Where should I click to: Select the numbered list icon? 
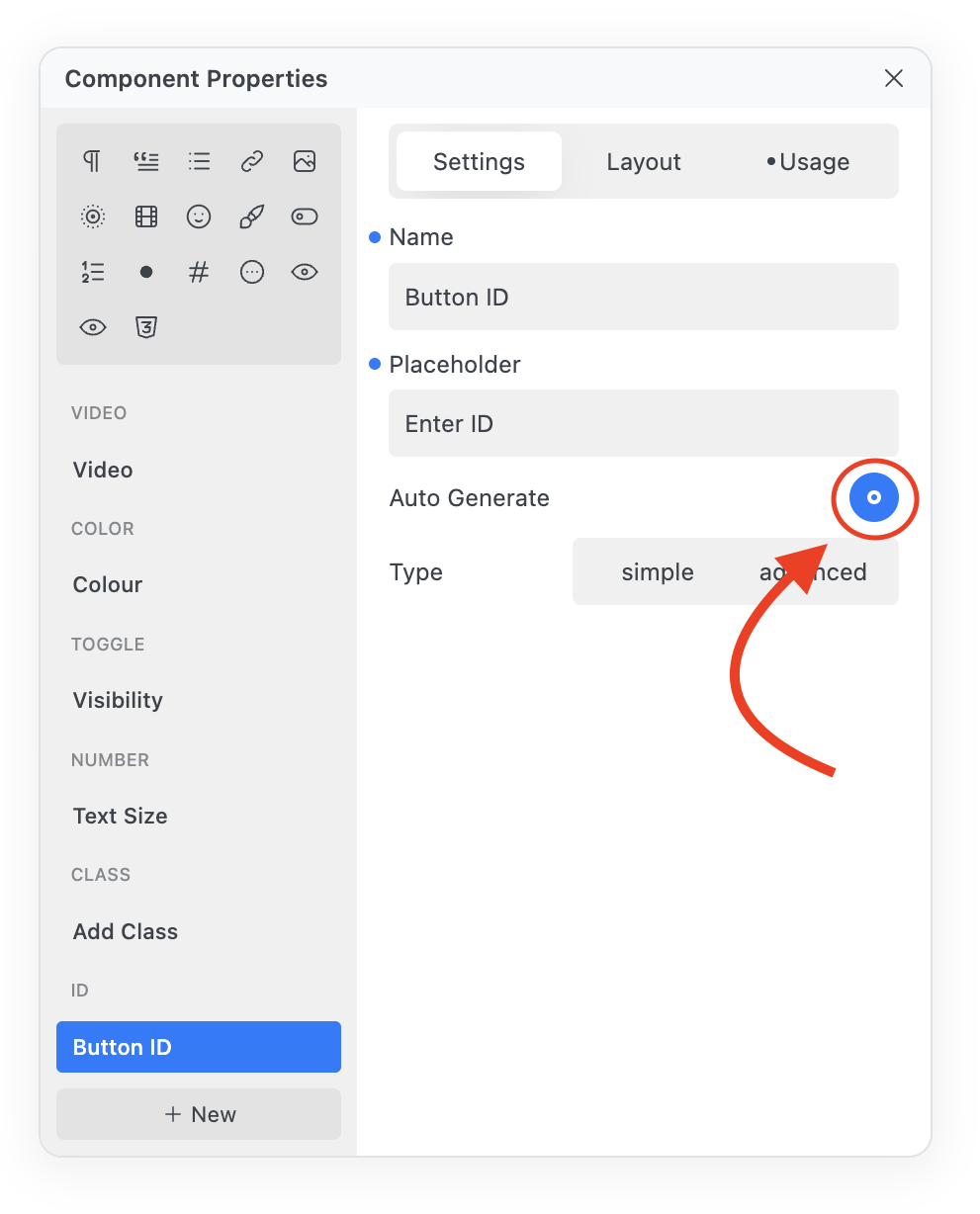click(92, 272)
